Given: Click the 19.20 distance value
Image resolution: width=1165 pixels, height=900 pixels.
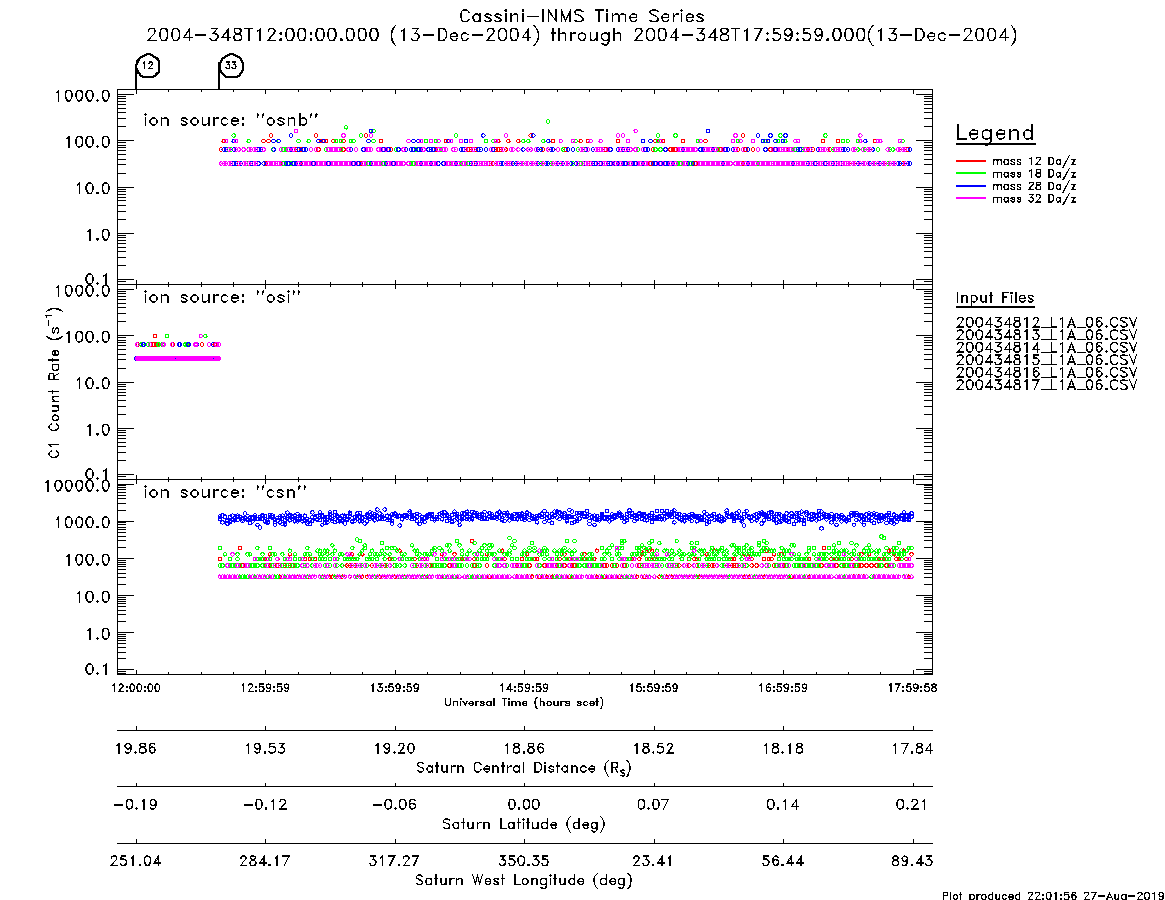Looking at the screenshot, I should pos(395,748).
